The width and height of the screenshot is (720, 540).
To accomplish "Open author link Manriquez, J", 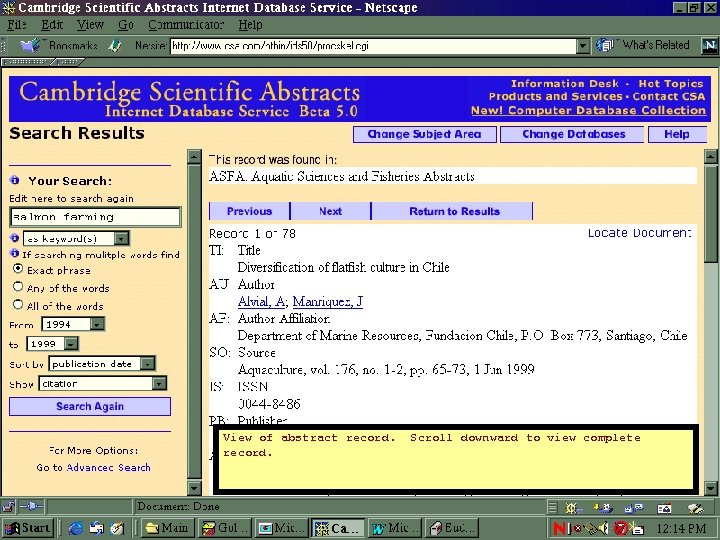I will pos(327,301).
